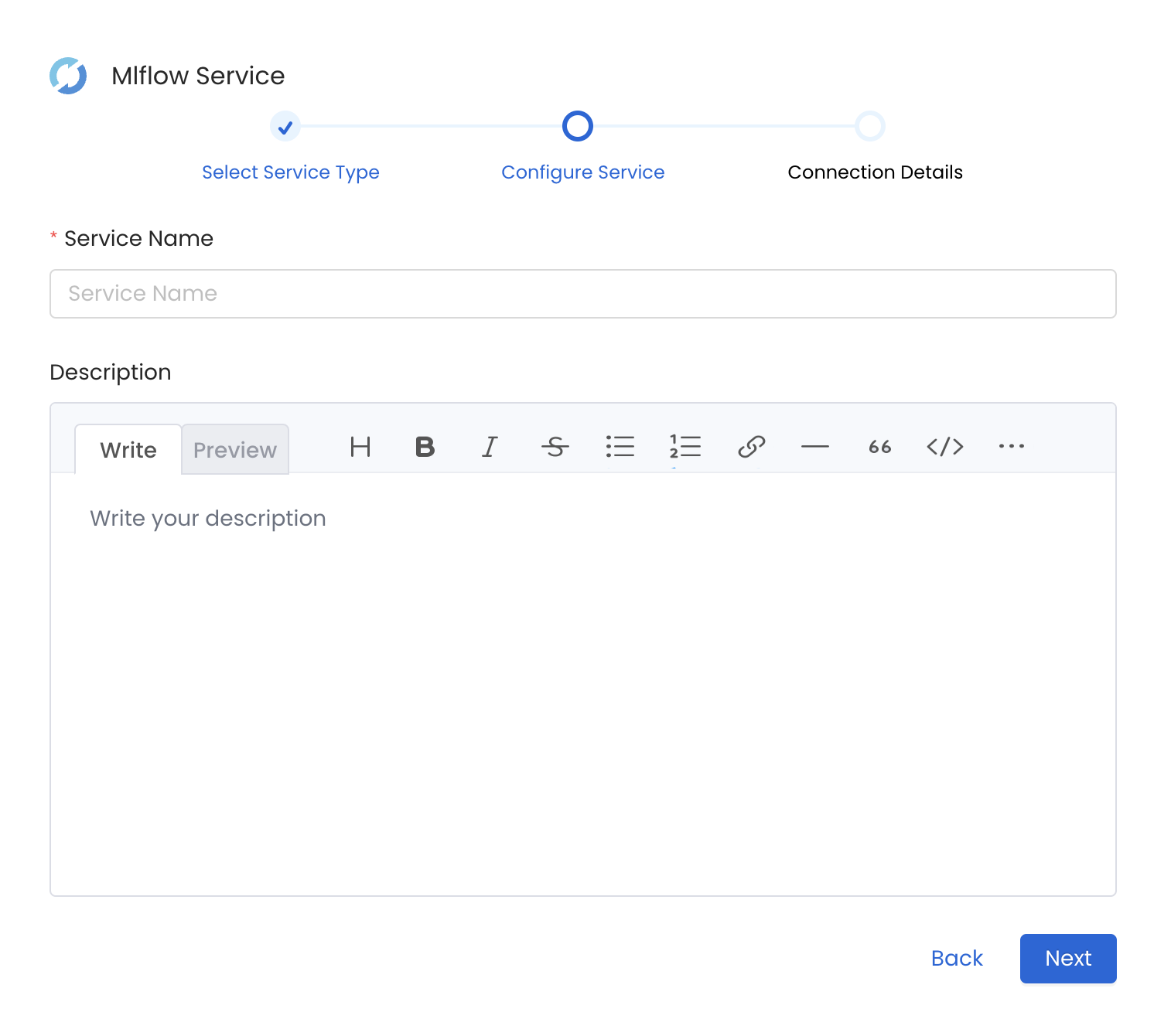Open the Connection Details step

(x=875, y=172)
